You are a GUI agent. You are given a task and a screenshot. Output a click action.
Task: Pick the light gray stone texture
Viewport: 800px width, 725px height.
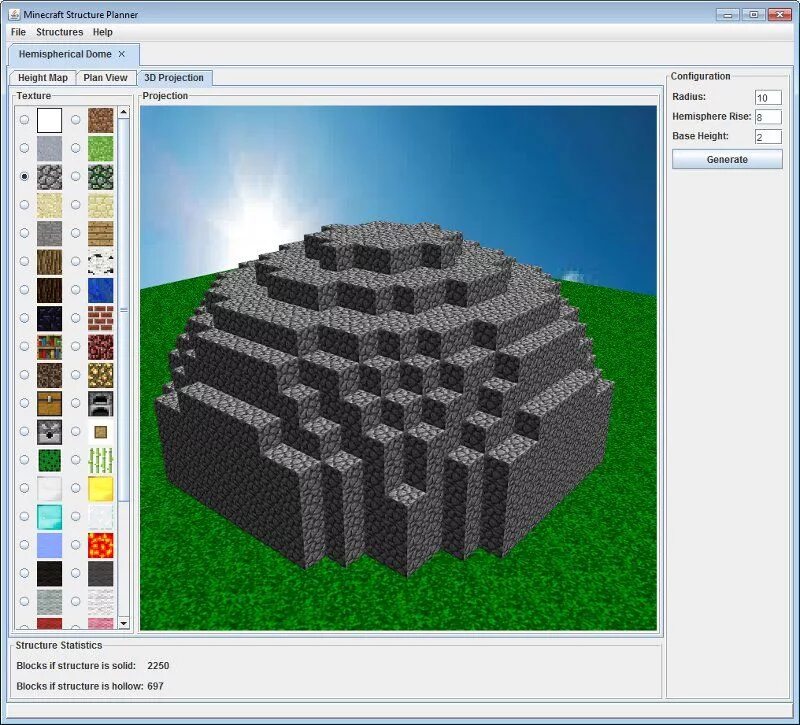point(49,148)
